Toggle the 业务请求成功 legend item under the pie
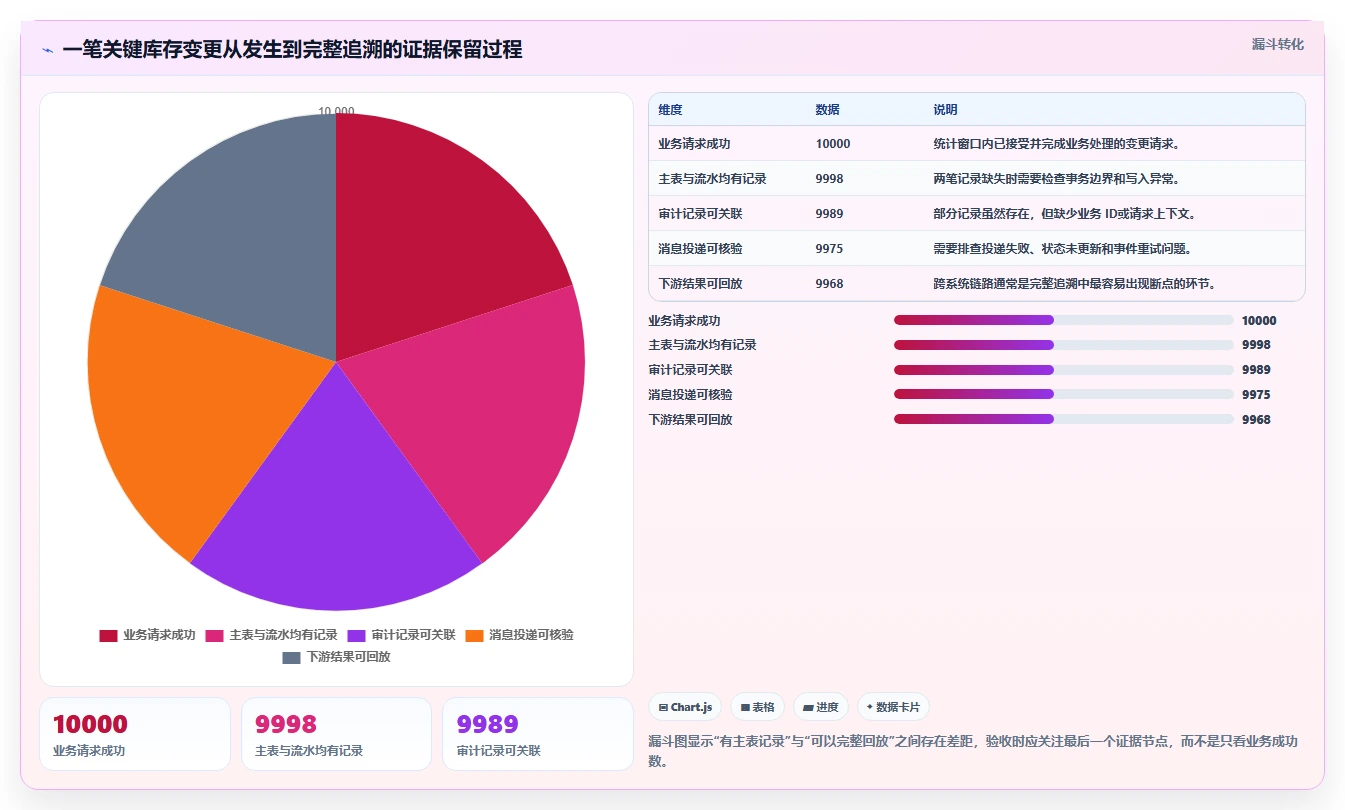1345x810 pixels. 147,635
